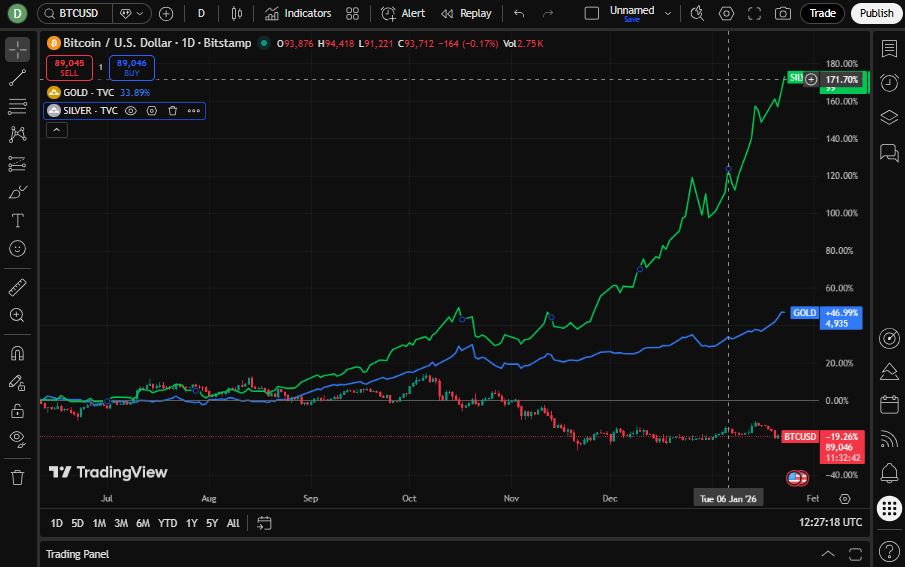Open the notifications bell

(x=889, y=473)
